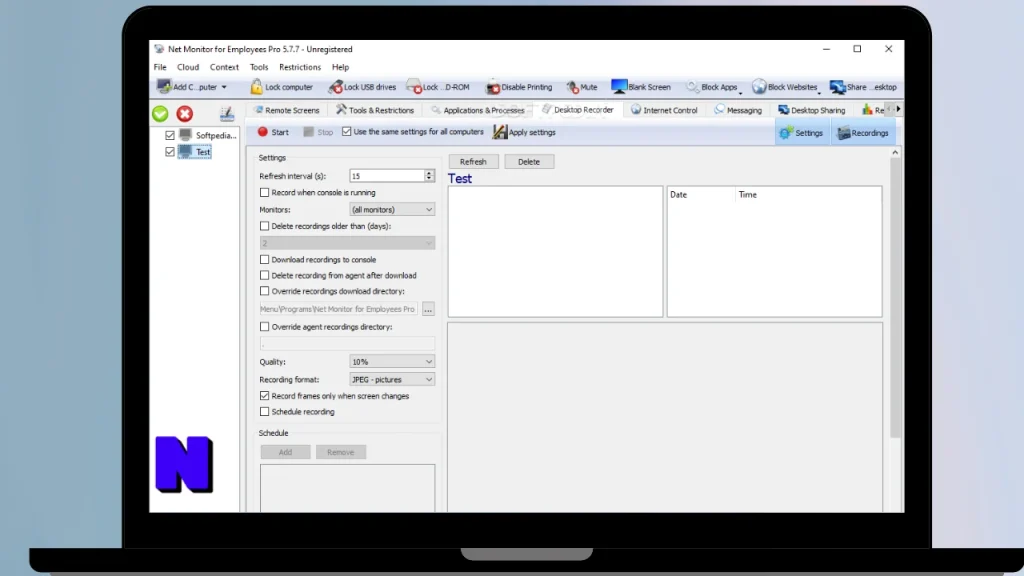Image resolution: width=1024 pixels, height=576 pixels.
Task: Click the Mute toolbar icon
Action: pyautogui.click(x=573, y=87)
